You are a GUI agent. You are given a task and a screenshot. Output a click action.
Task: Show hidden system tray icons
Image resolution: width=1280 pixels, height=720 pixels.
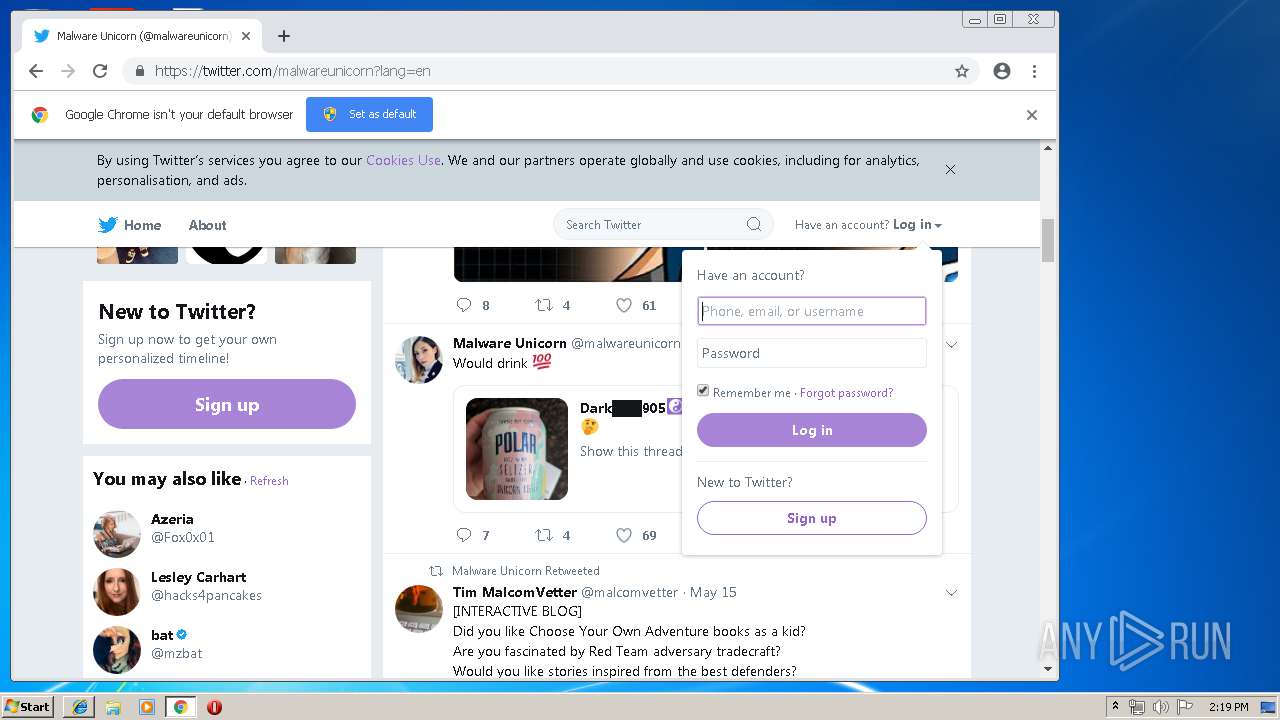[1115, 707]
